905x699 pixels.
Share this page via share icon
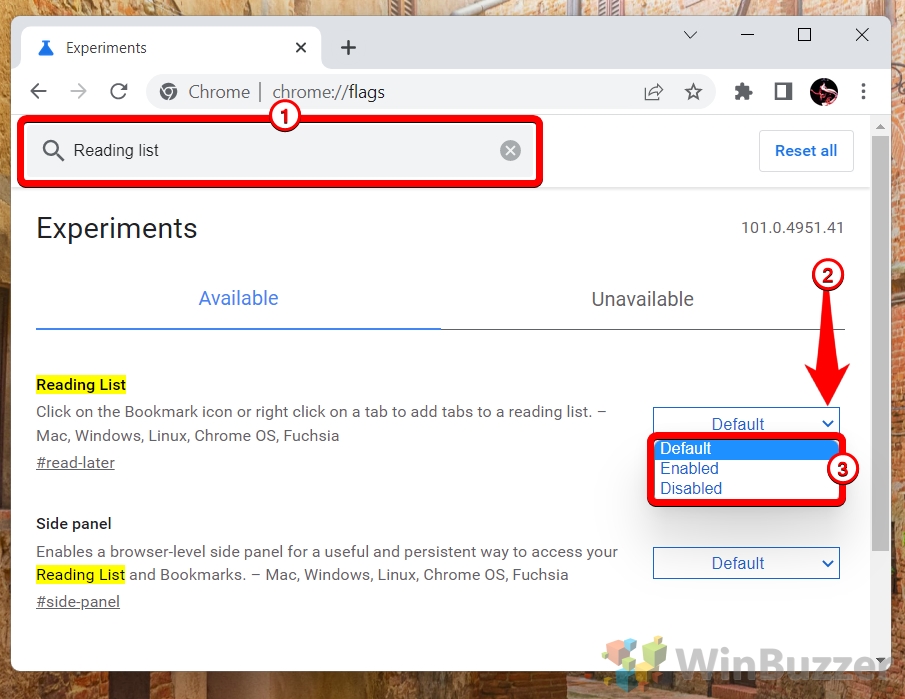(653, 92)
